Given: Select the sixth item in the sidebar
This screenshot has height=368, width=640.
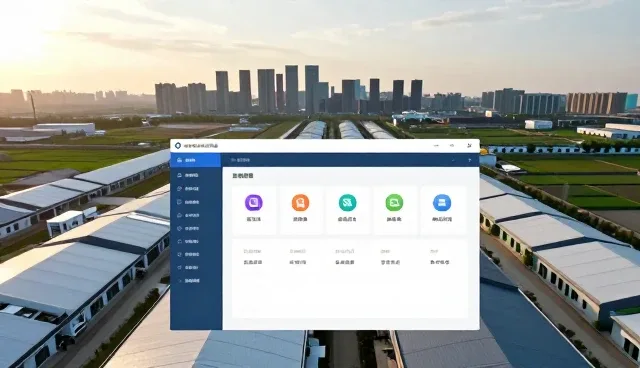Looking at the screenshot, I should point(196,228).
